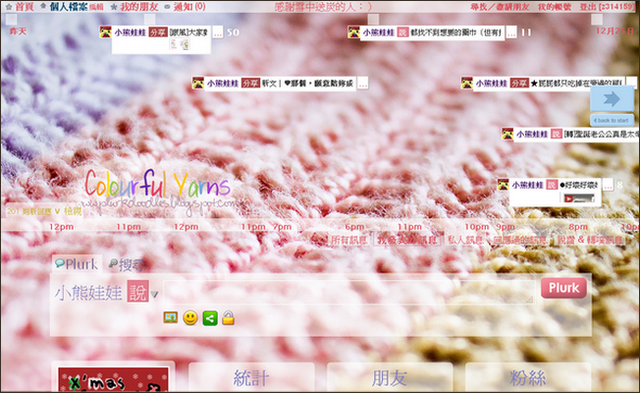This screenshot has height=393, width=640.
Task: Select the 6pm timeline marker
Action: pyautogui.click(x=354, y=227)
